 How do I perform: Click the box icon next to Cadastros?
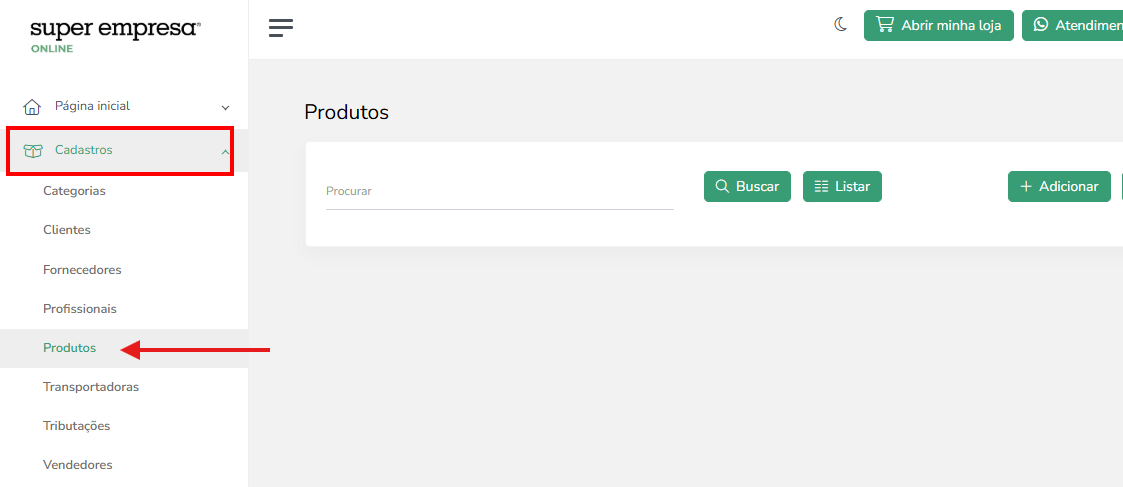(33, 150)
